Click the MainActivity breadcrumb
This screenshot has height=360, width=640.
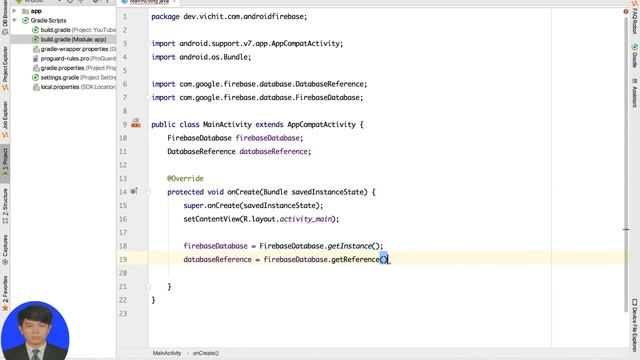[167, 353]
